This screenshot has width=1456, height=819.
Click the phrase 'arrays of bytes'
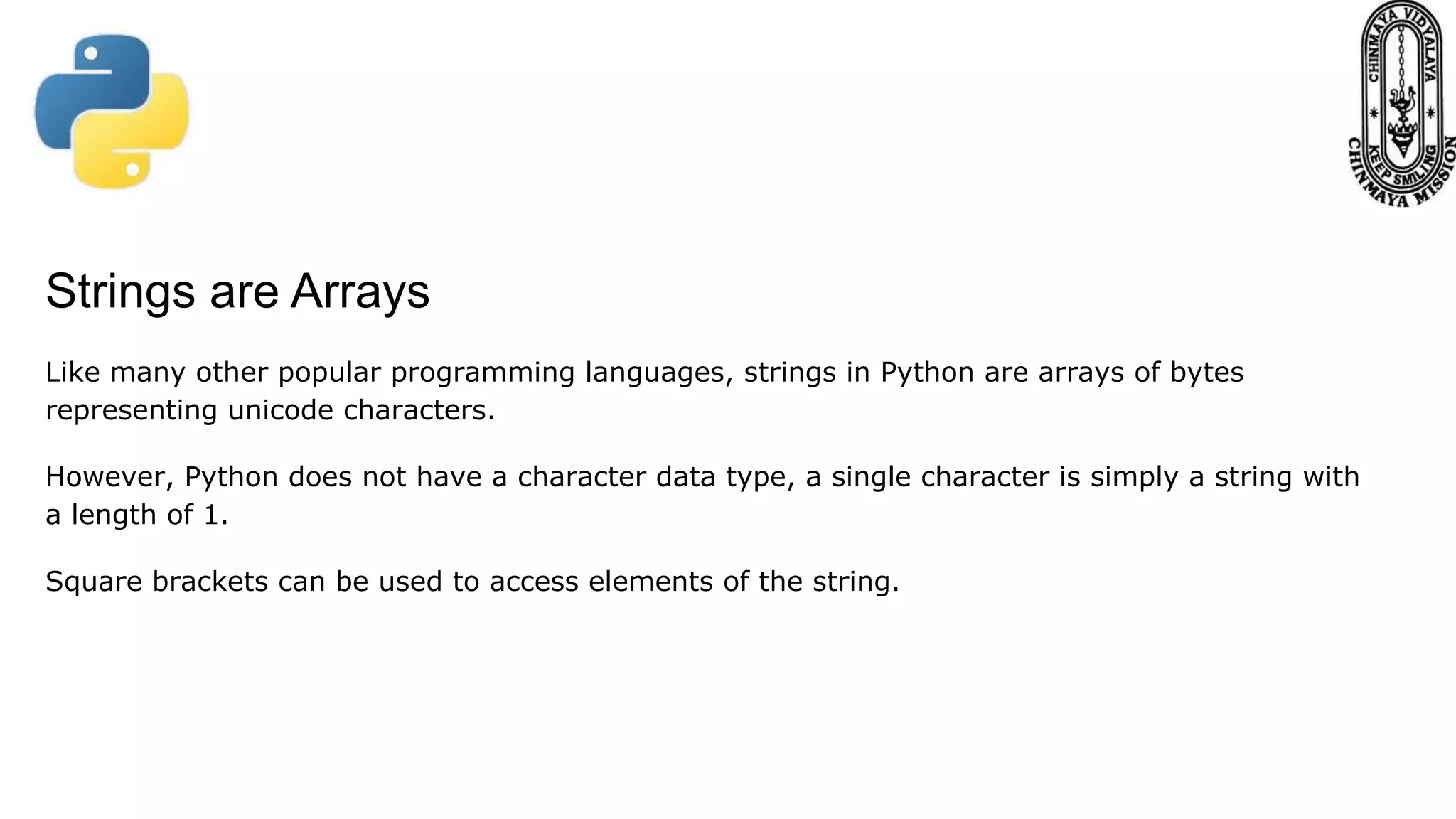(x=1140, y=373)
